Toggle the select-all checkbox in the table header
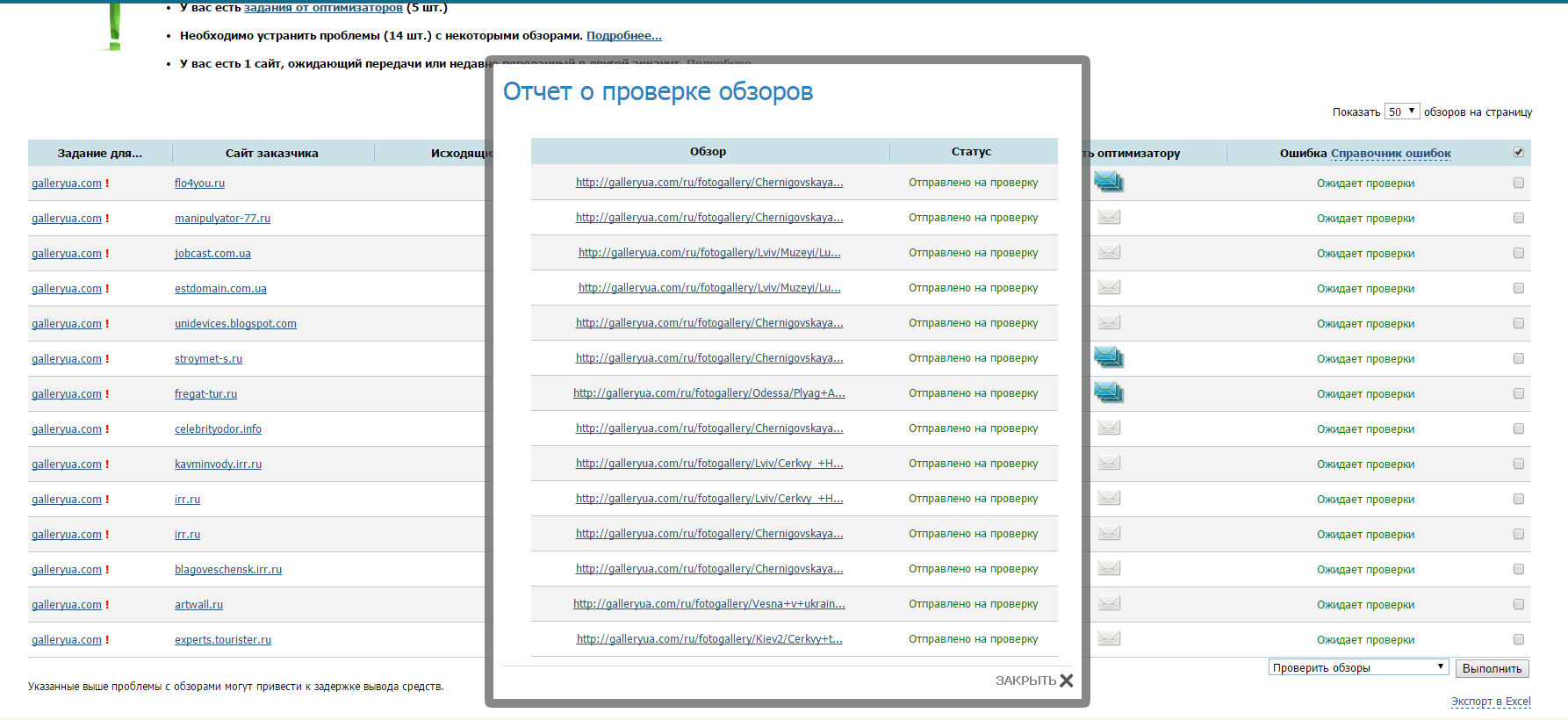Screen dimensions: 1568x720 click(x=1519, y=152)
